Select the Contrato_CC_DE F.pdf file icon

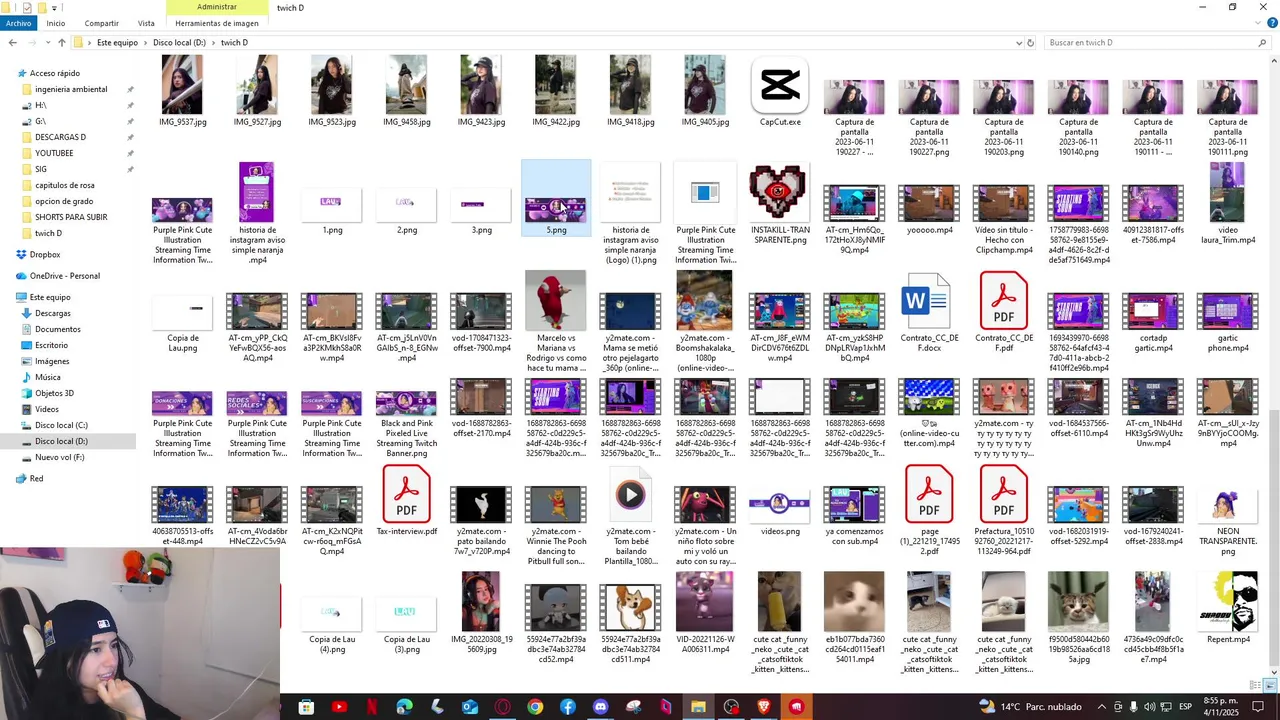[1003, 301]
